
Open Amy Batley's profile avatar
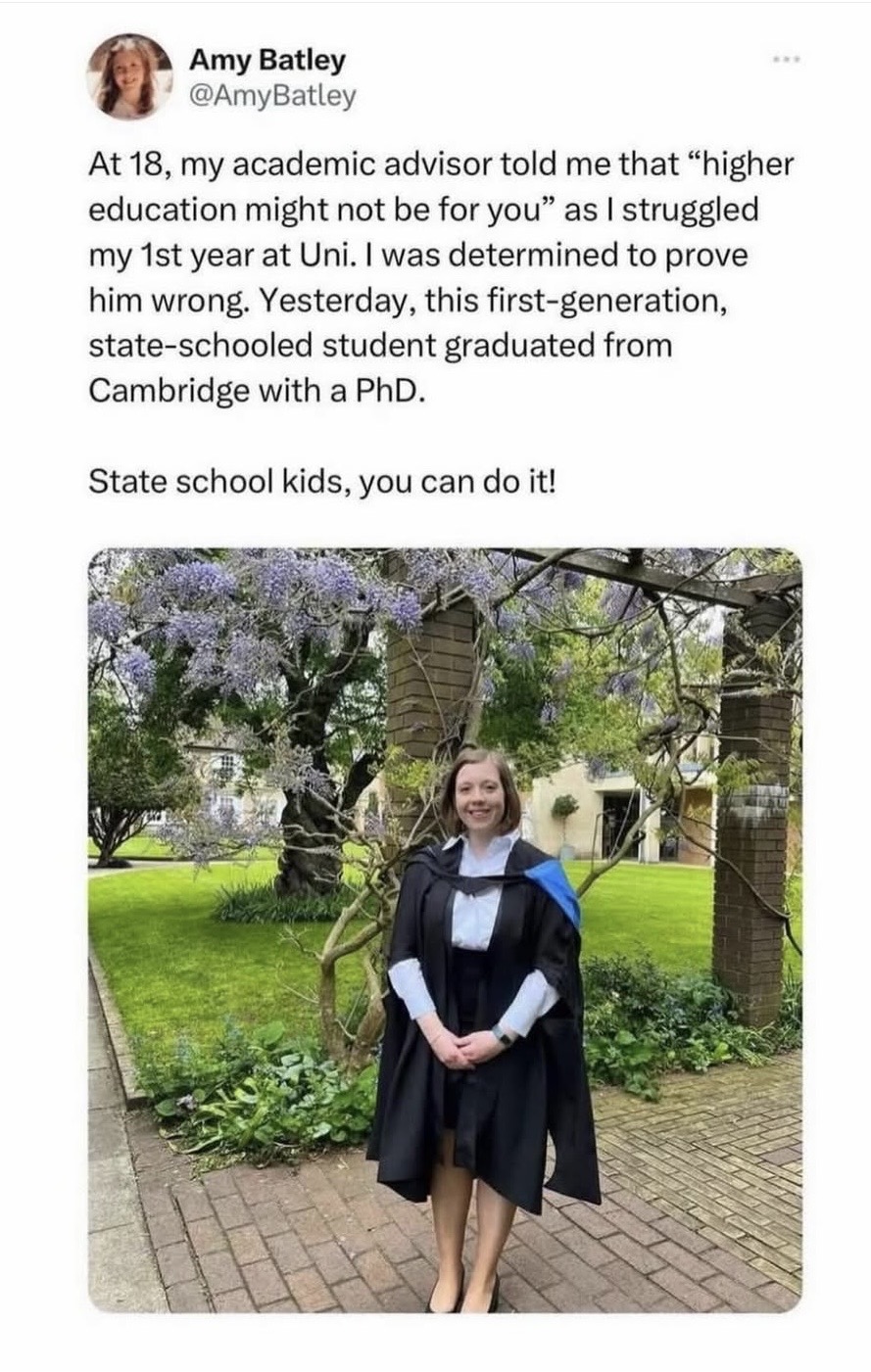pos(130,76)
